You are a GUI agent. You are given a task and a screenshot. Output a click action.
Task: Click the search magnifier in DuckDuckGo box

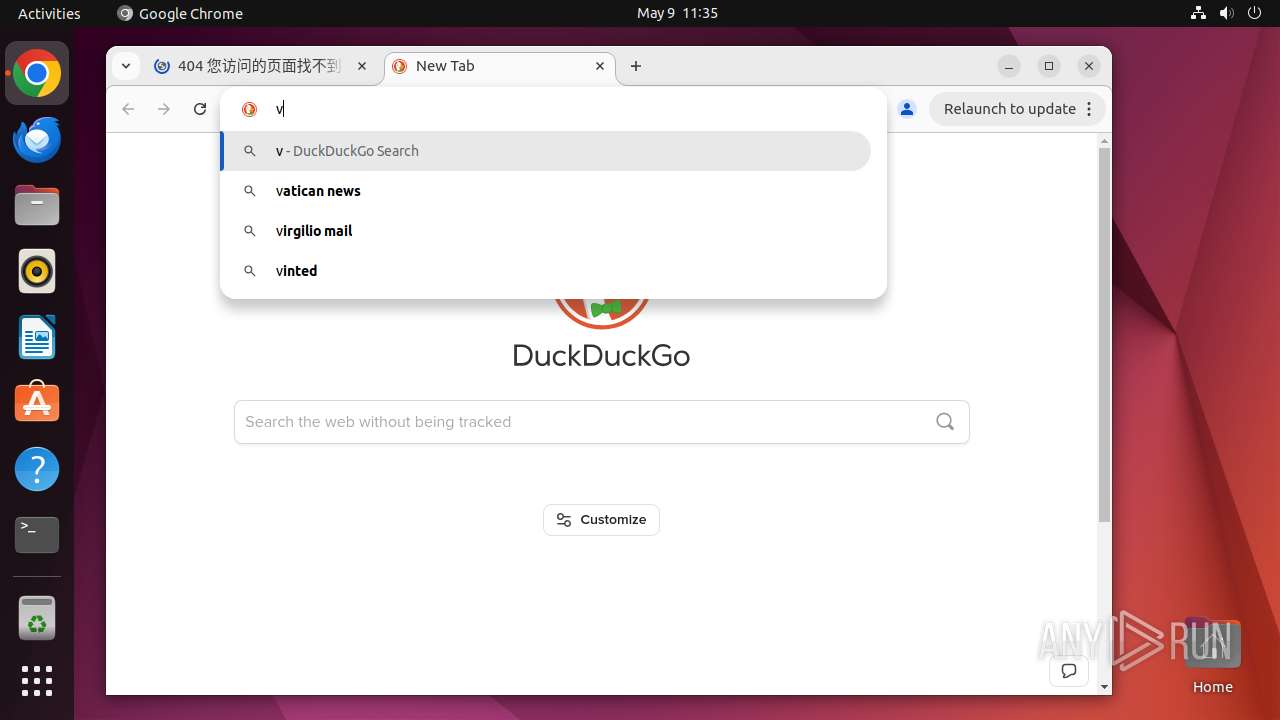(945, 421)
